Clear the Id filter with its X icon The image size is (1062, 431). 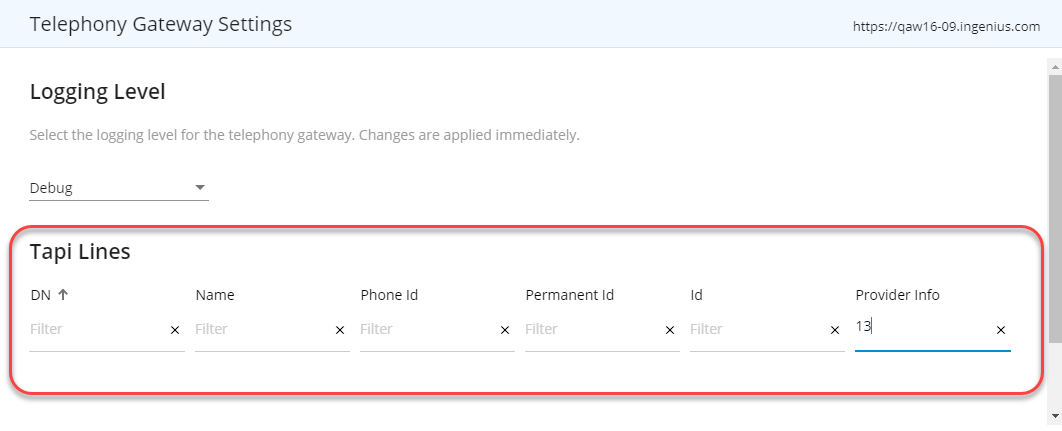pyautogui.click(x=835, y=330)
